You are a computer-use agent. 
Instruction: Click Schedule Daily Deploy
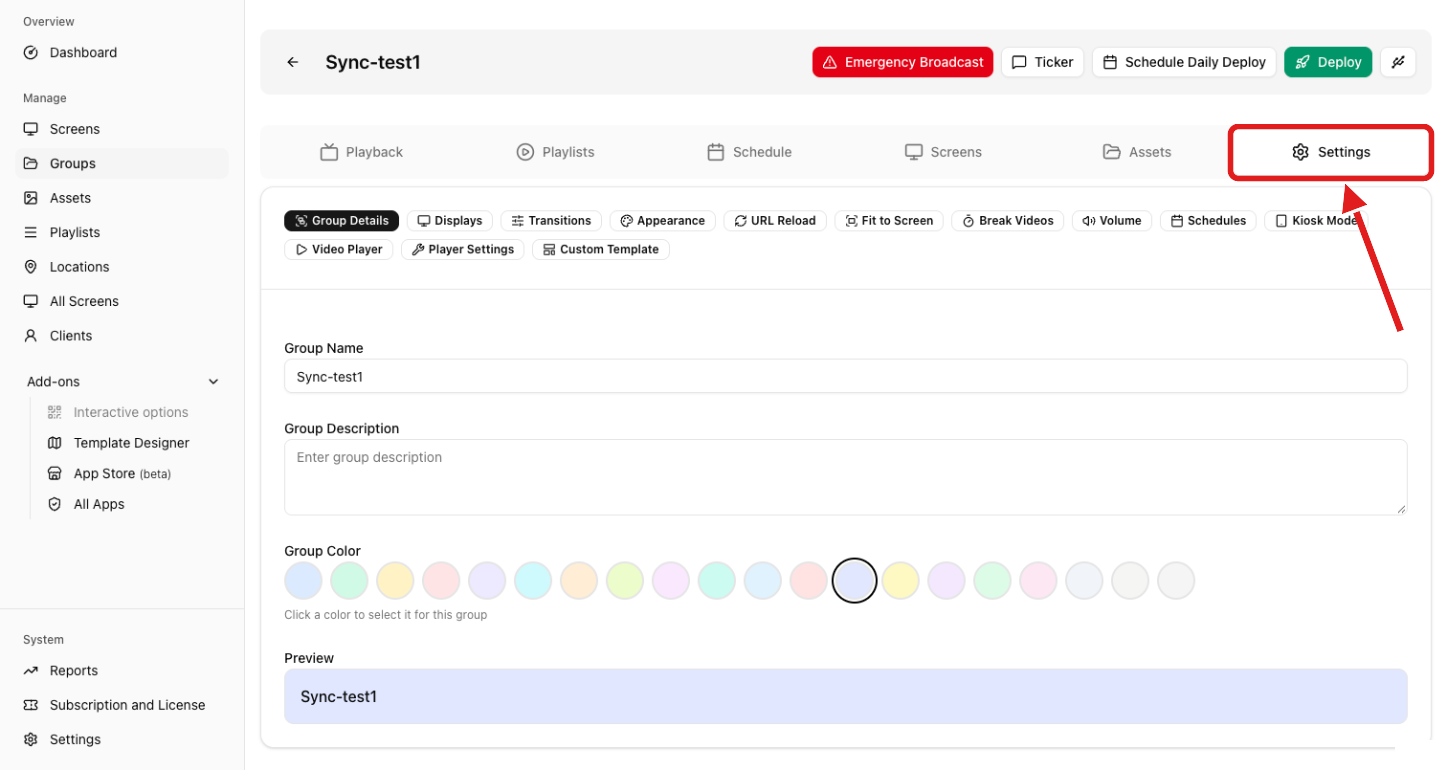1184,62
